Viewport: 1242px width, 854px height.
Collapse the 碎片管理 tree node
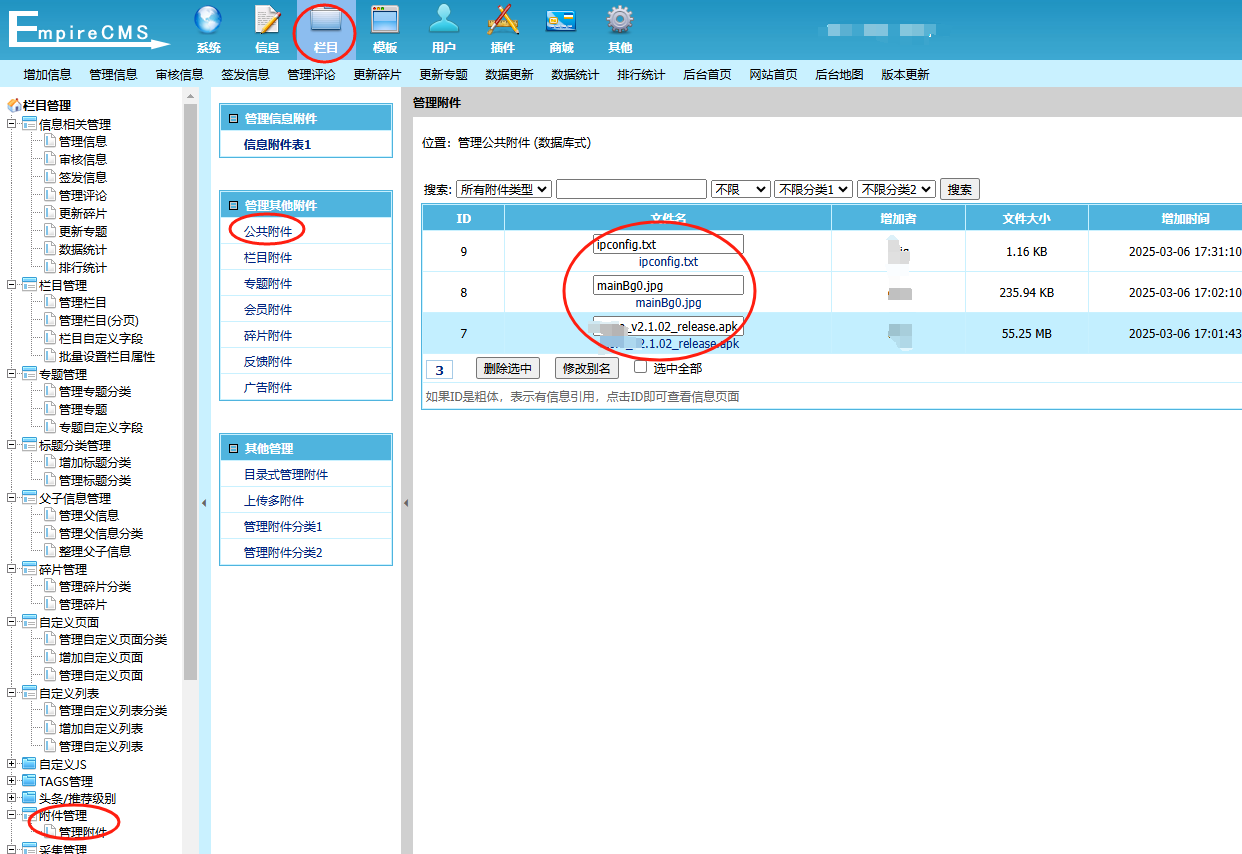[x=12, y=569]
